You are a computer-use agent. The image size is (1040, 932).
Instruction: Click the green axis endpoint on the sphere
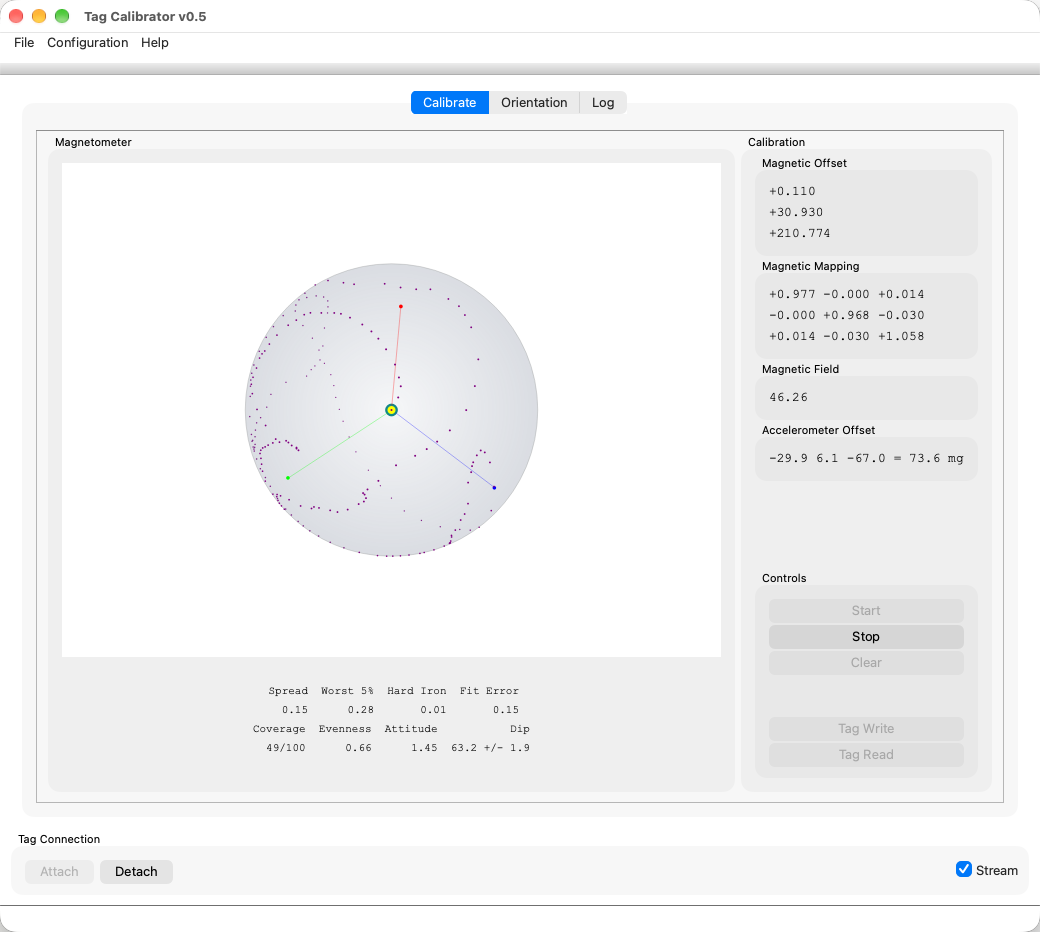click(x=288, y=478)
